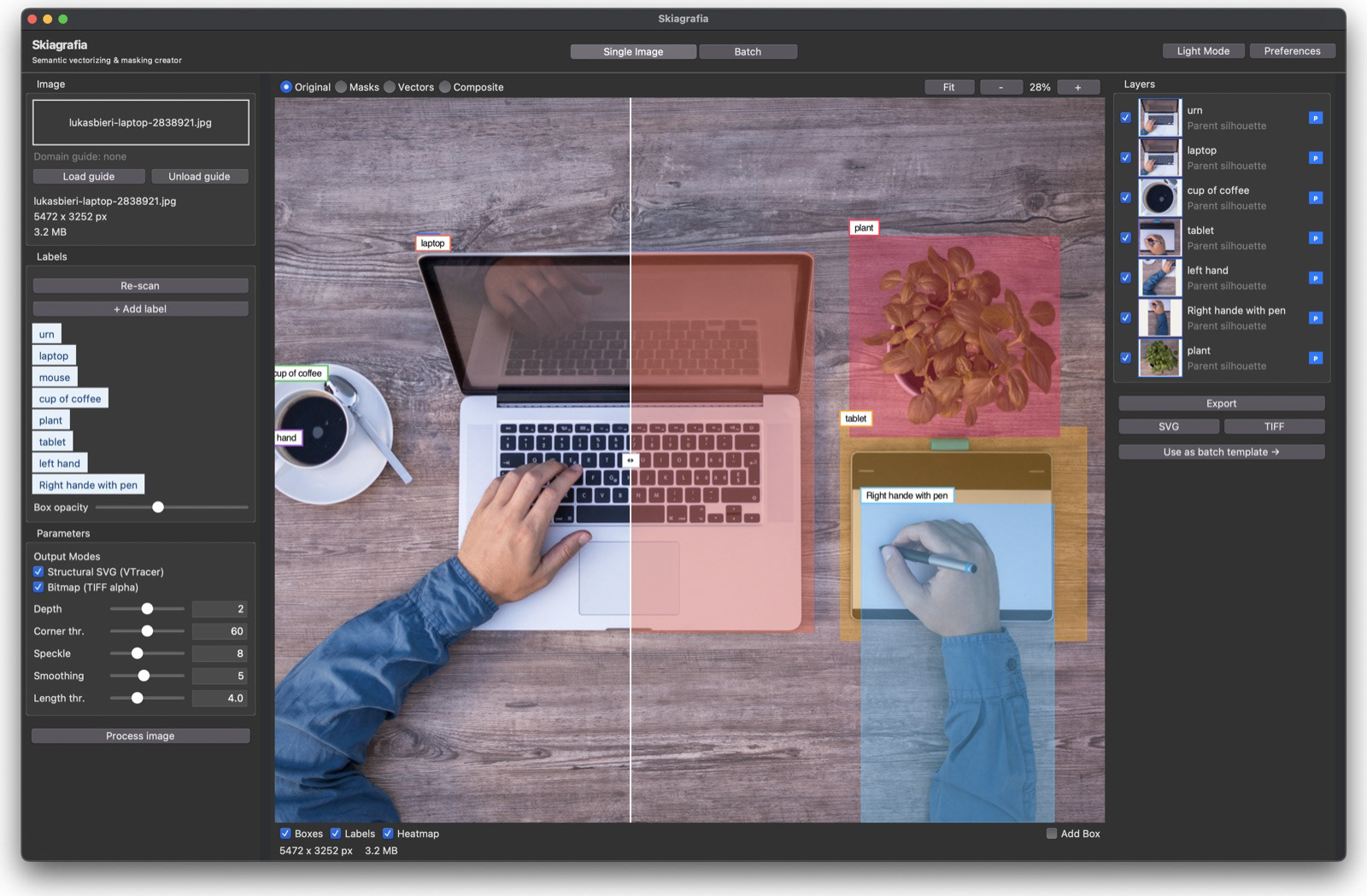
Task: Run Process image
Action: pos(140,735)
